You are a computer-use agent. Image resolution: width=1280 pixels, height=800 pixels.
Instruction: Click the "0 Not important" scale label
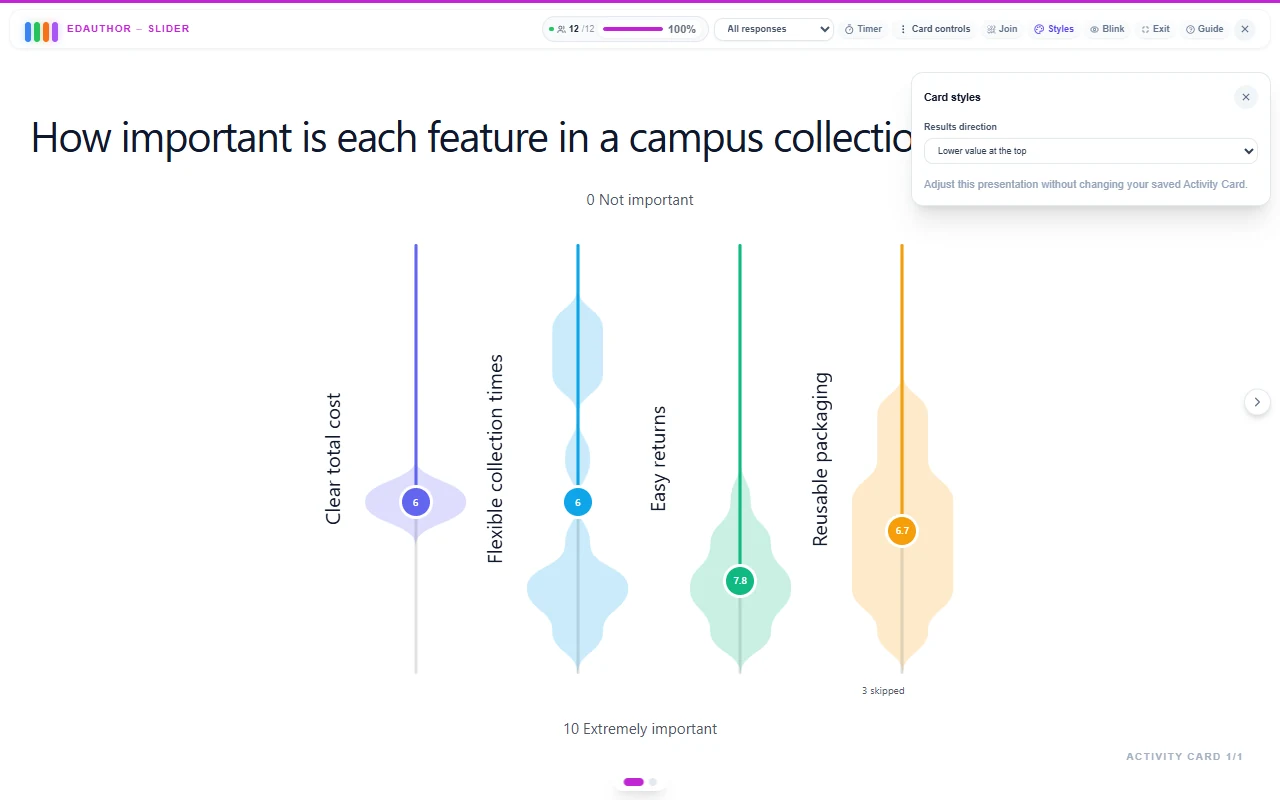[x=640, y=200]
